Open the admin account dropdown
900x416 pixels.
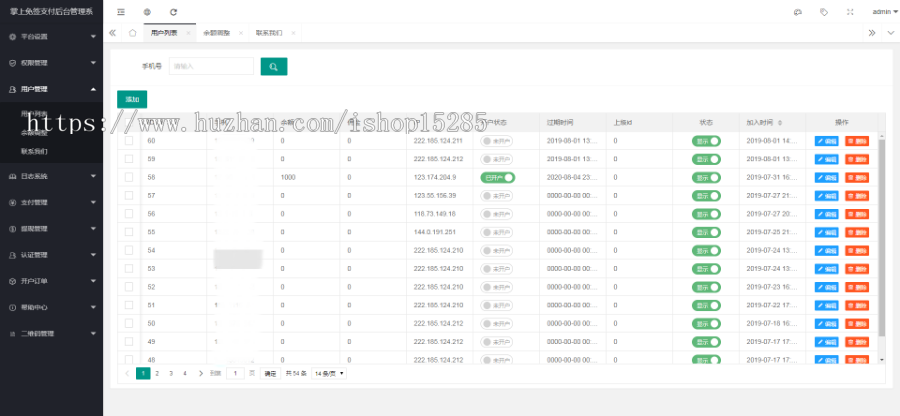point(883,12)
